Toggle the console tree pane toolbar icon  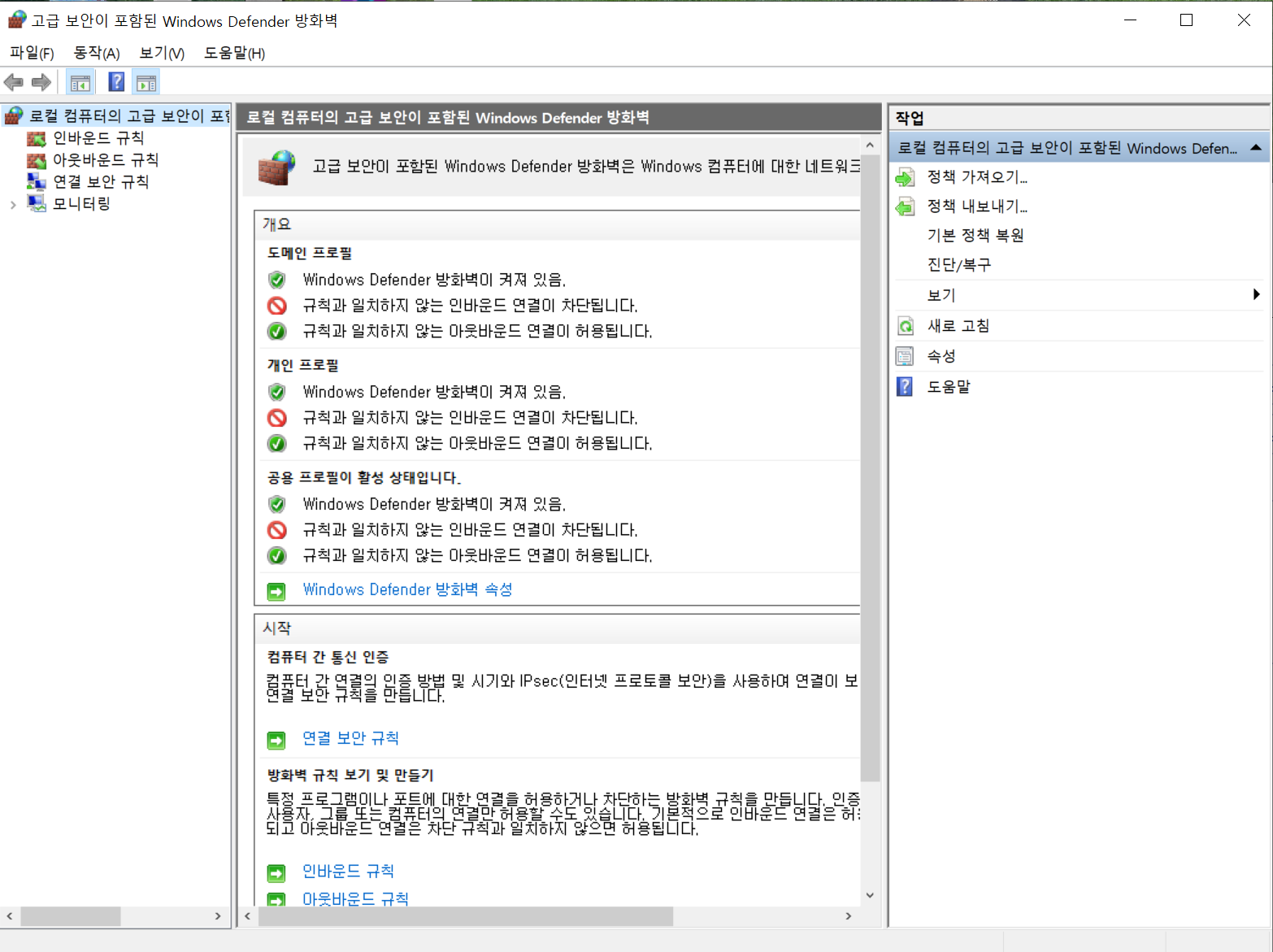(80, 82)
